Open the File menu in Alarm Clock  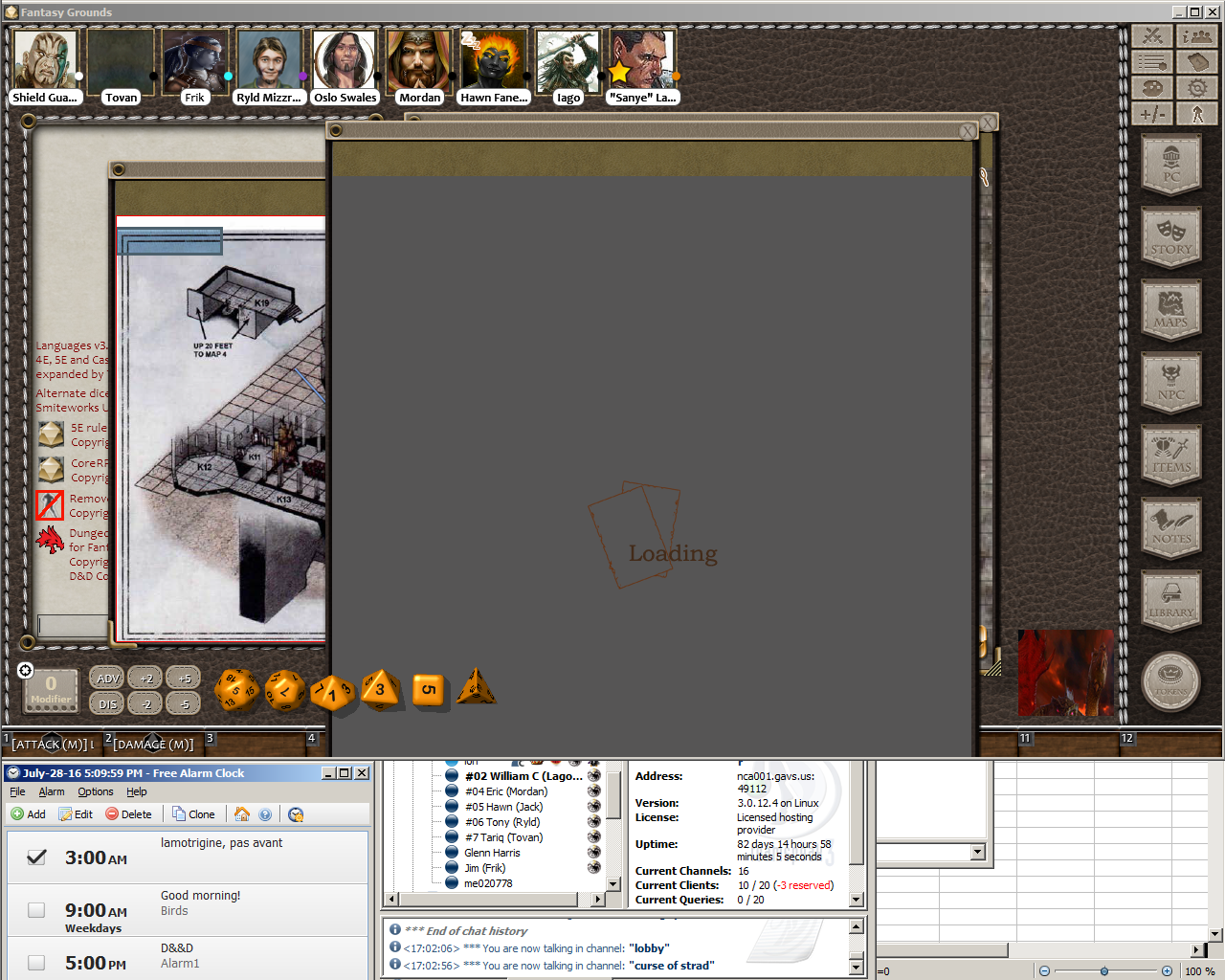click(17, 791)
